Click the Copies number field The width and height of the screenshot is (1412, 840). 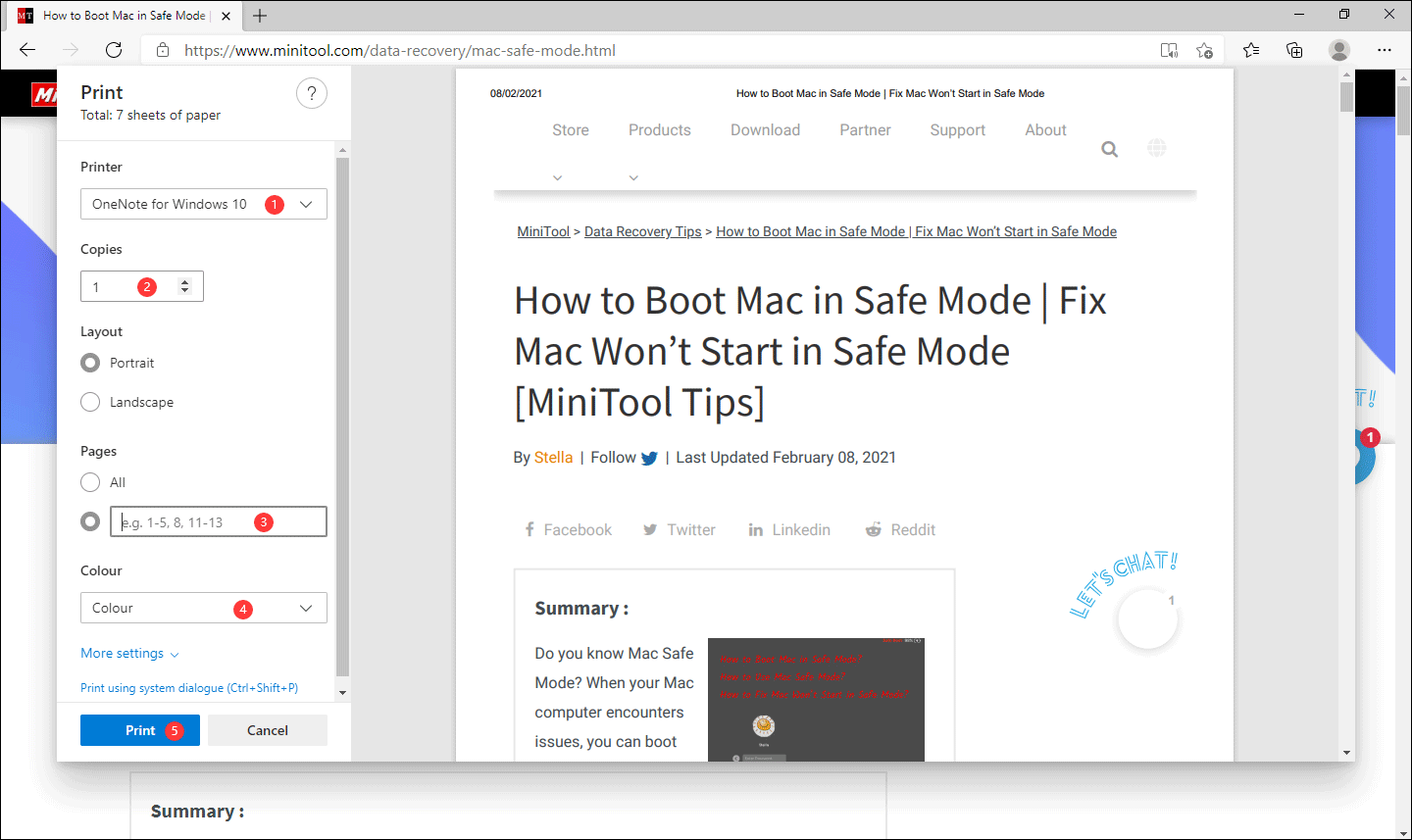(x=142, y=286)
